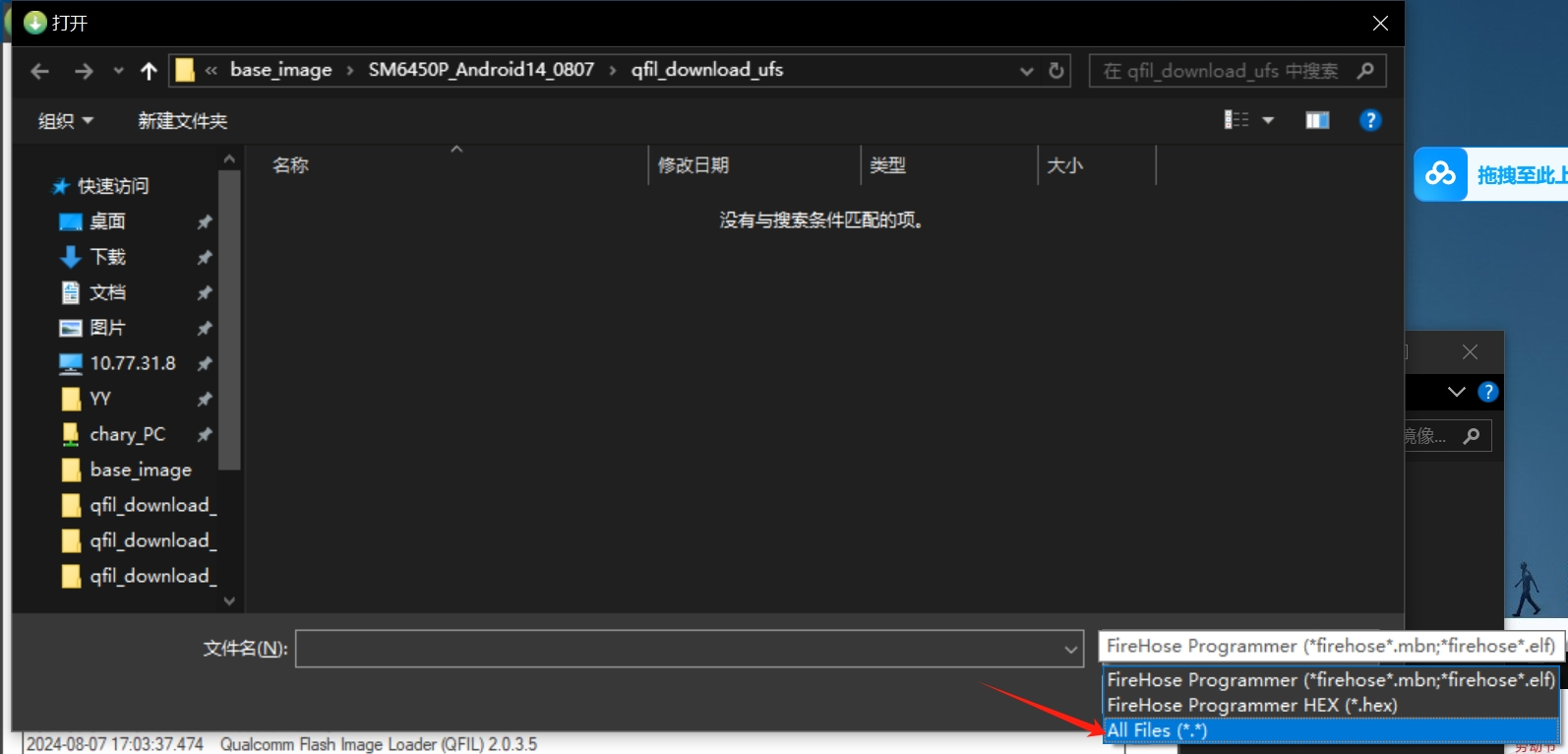The image size is (1568, 754).
Task: Open the 组织 menu
Action: [x=65, y=121]
